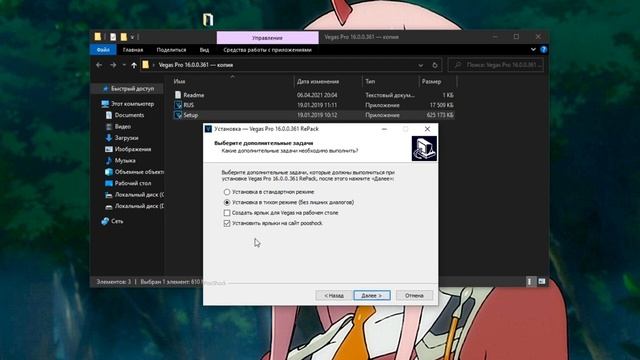Click the Назад button in installer
This screenshot has height=360, width=640.
[334, 295]
